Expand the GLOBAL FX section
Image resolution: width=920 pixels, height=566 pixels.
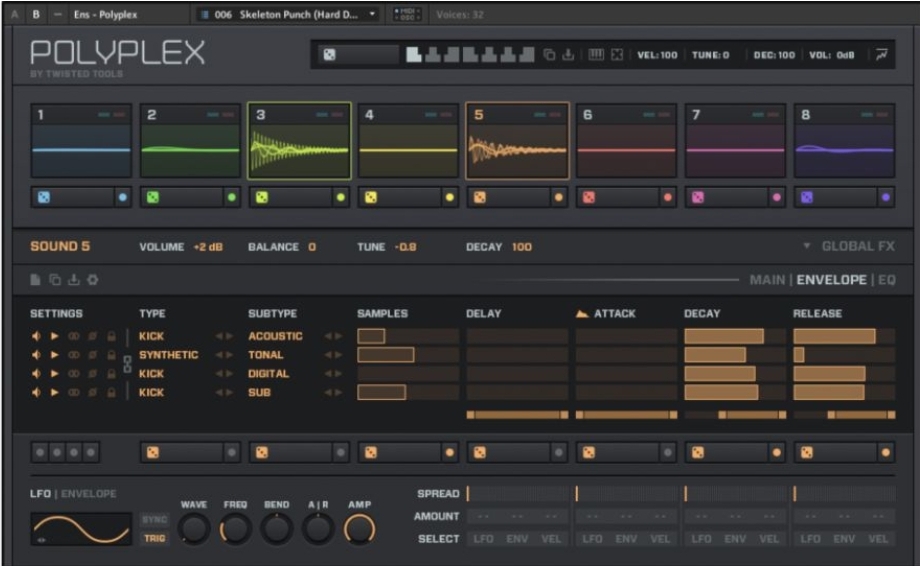850,246
